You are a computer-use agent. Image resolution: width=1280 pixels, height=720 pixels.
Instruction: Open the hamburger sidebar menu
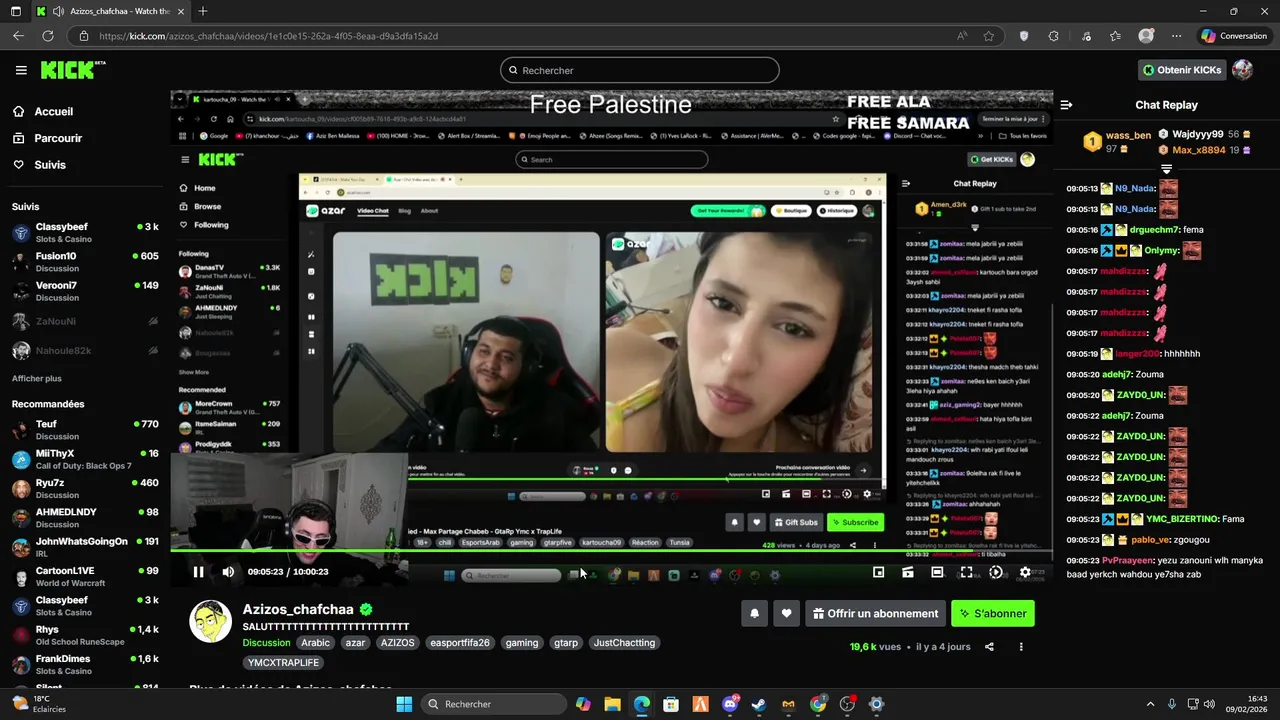(21, 70)
